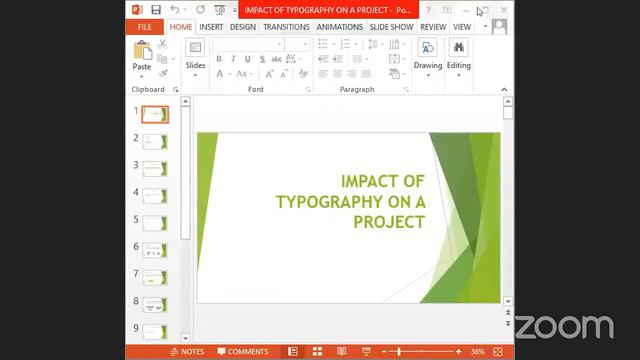Click zoom in plus button

click(x=459, y=351)
